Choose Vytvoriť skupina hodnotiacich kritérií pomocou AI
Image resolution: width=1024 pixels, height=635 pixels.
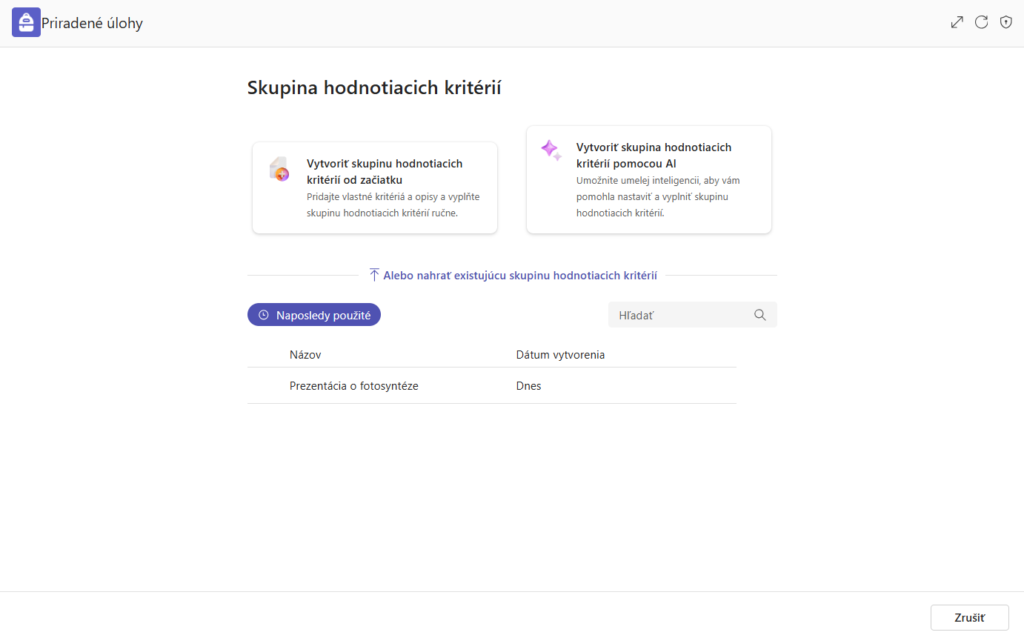click(x=648, y=180)
